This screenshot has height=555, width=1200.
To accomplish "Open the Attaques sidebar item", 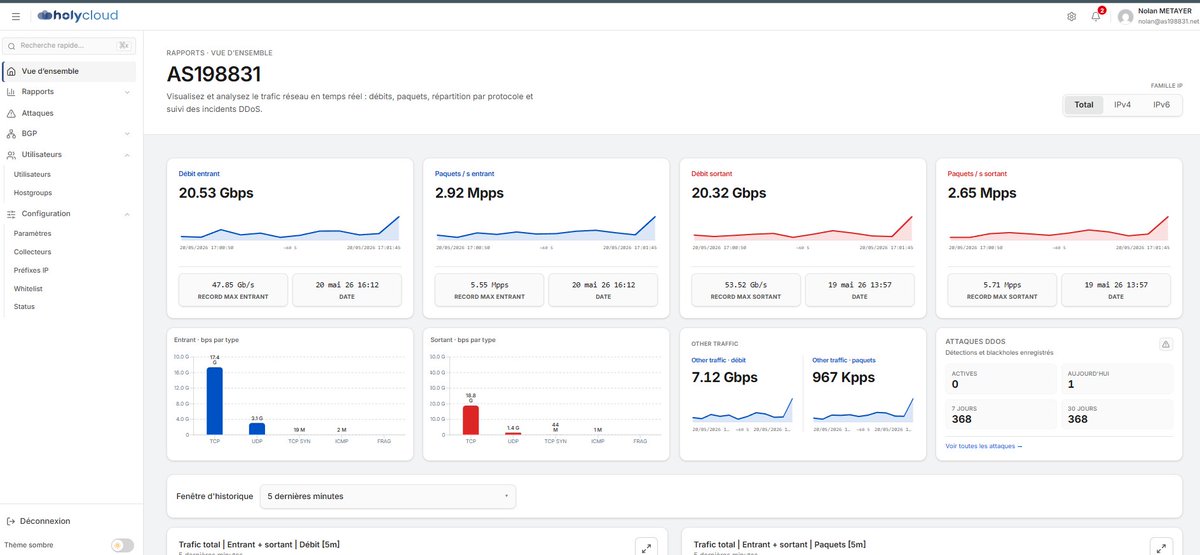I will coord(69,113).
